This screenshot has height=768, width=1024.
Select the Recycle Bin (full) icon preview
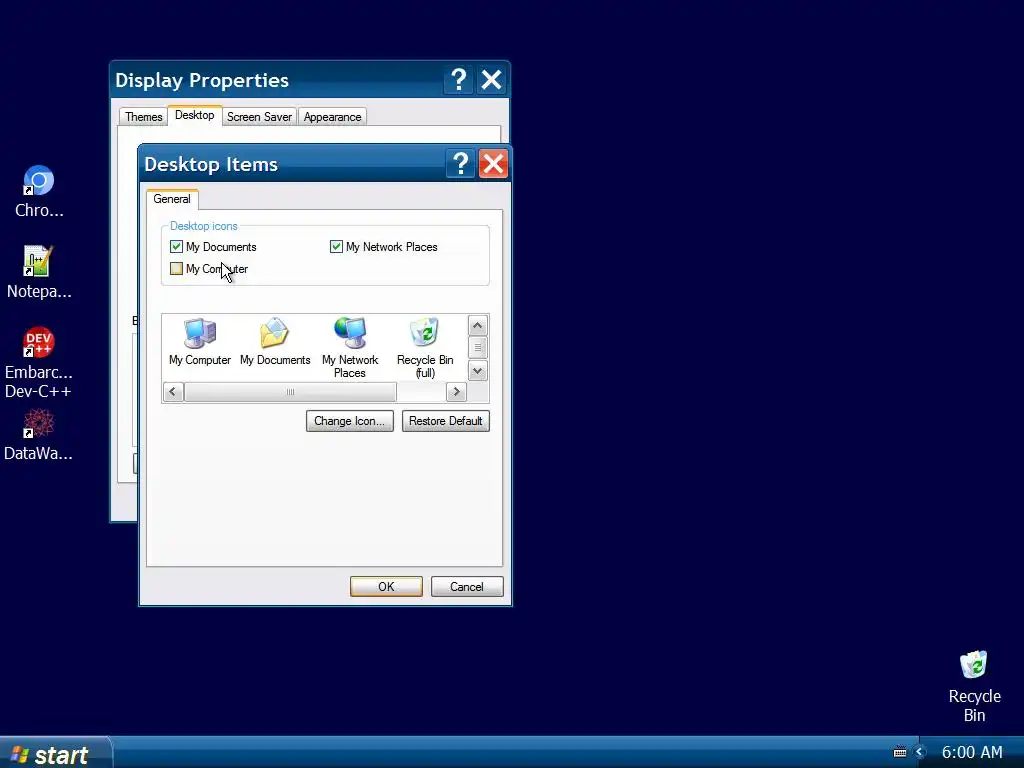(x=425, y=347)
